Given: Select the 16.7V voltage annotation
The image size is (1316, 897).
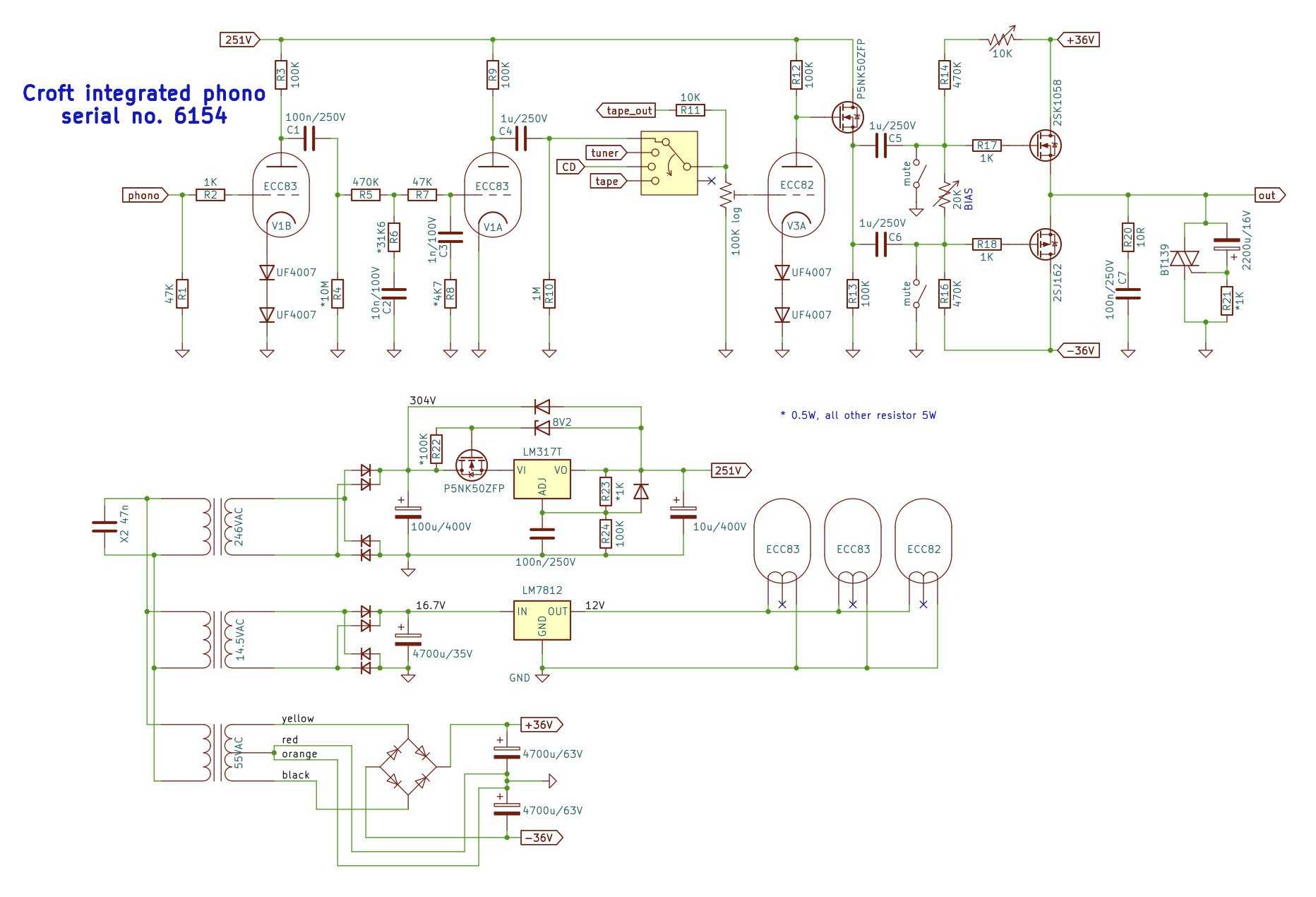Looking at the screenshot, I should click(x=430, y=605).
